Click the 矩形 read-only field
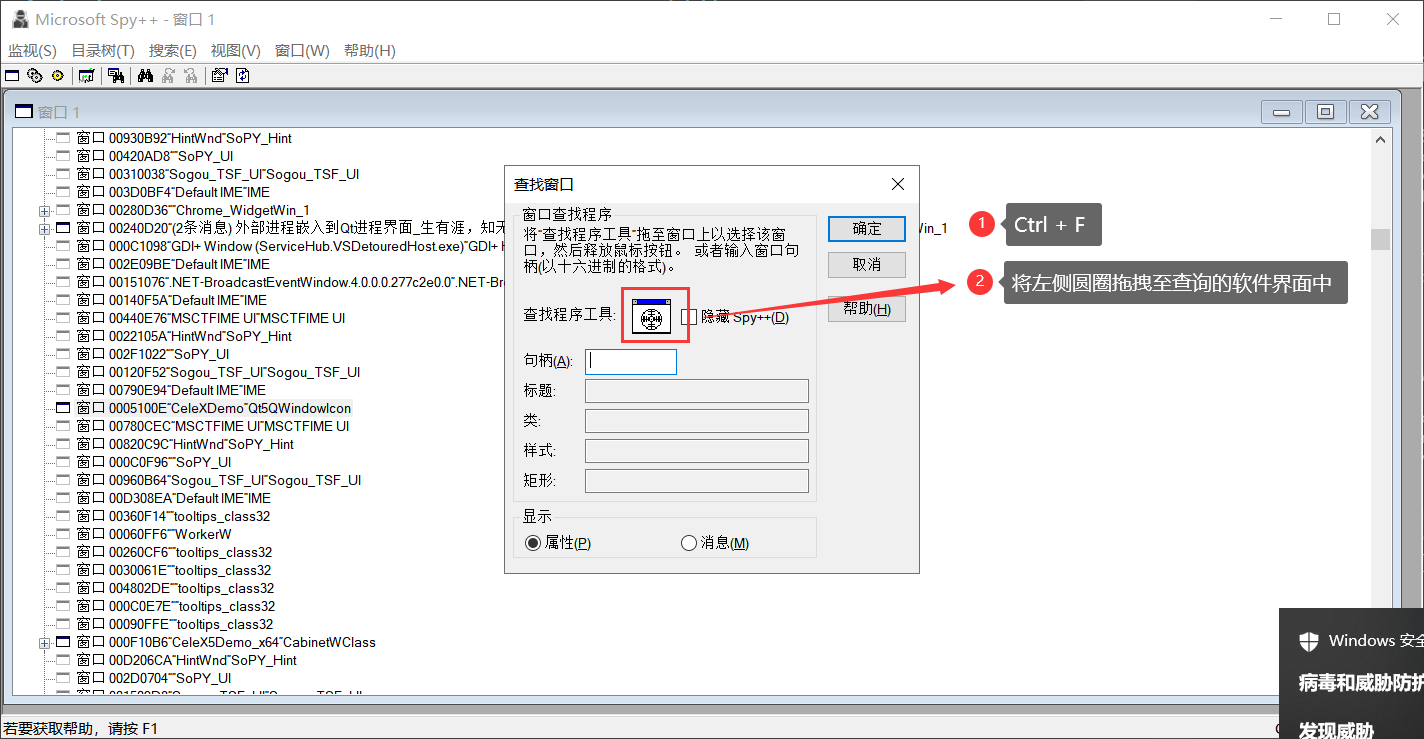Screen dimensions: 1424x739 click(697, 481)
